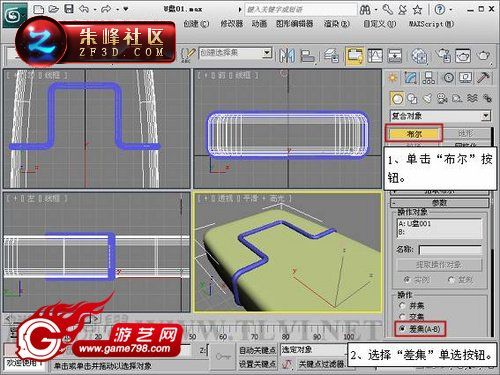The image size is (500, 375).
Task: Switch to the Display panel monitor icon
Action: point(465,78)
